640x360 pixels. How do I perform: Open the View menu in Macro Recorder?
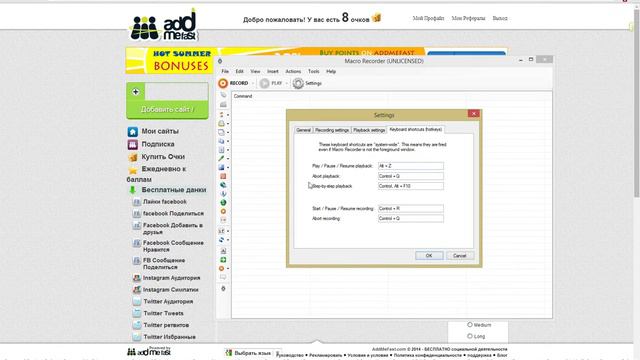click(255, 71)
